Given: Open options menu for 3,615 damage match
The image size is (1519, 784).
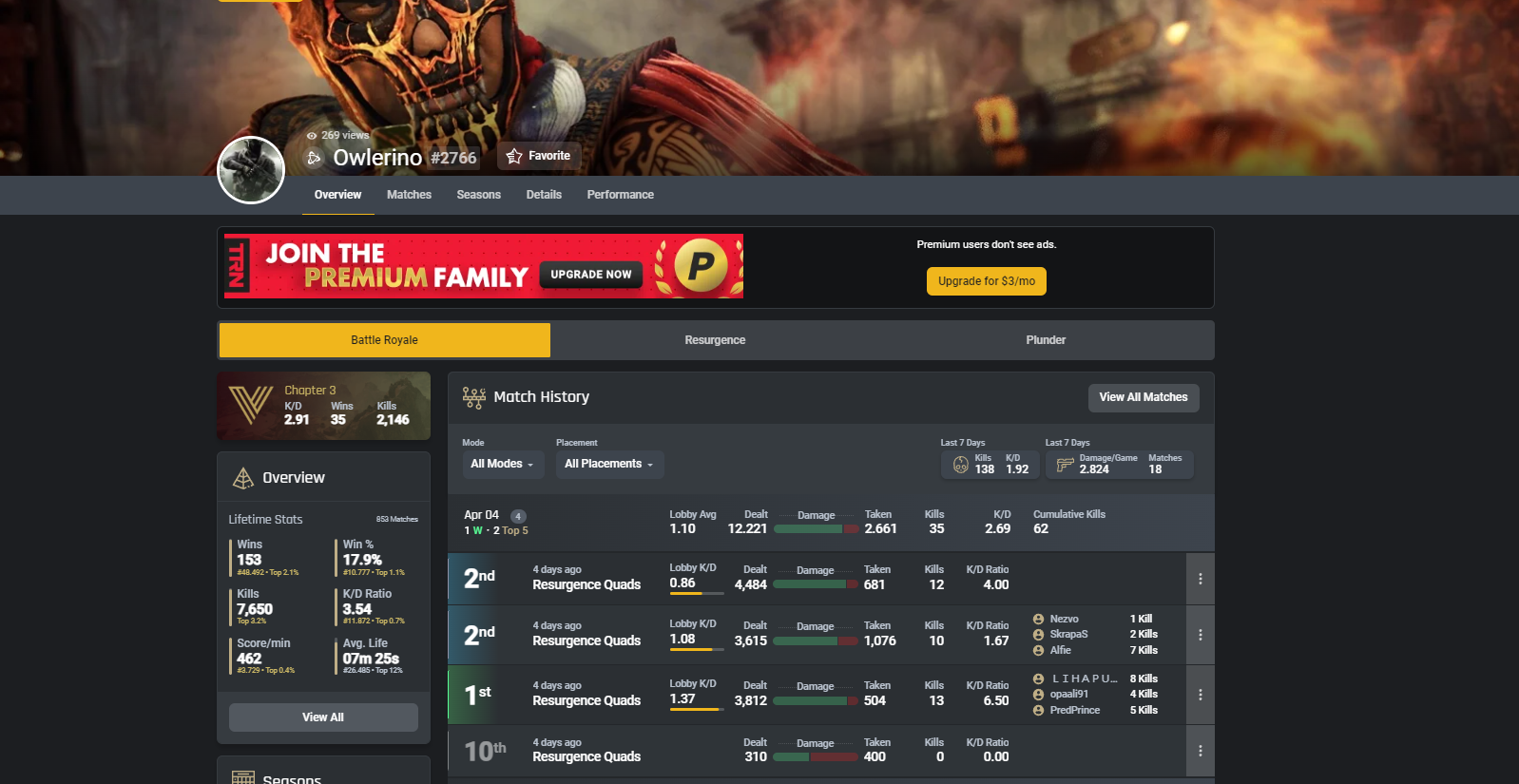Looking at the screenshot, I should point(1201,635).
